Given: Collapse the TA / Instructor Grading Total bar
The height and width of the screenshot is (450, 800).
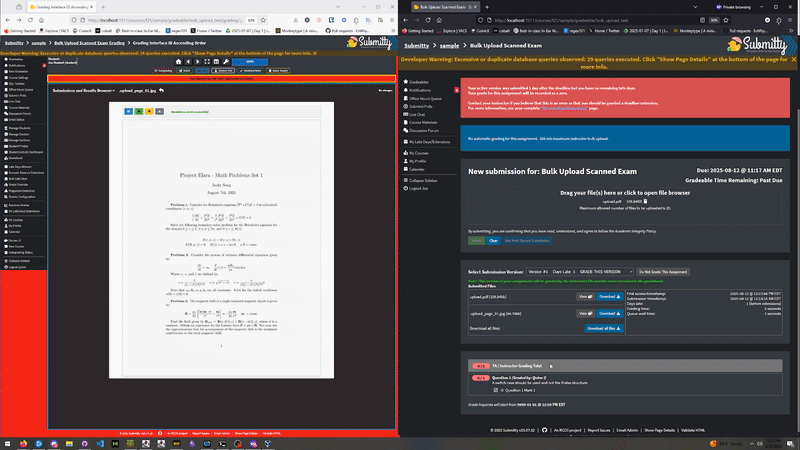Looking at the screenshot, I should click(x=625, y=366).
